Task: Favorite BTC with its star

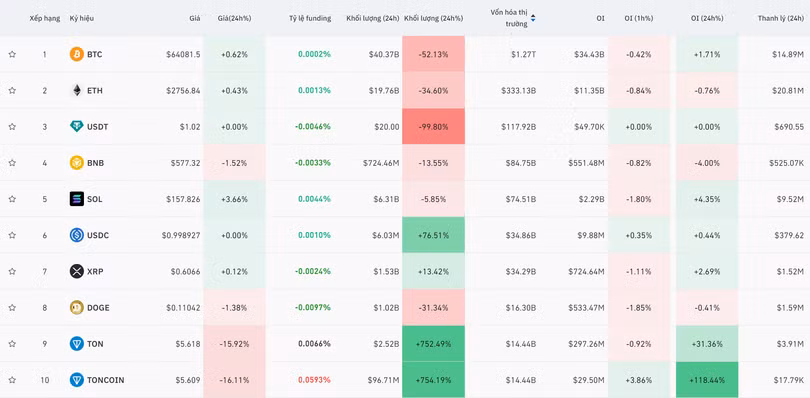Action: pyautogui.click(x=12, y=54)
